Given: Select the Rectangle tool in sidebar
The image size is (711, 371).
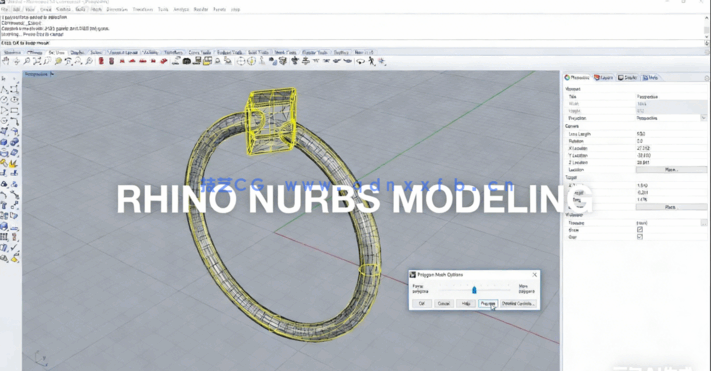Looking at the screenshot, I should click(x=15, y=110).
